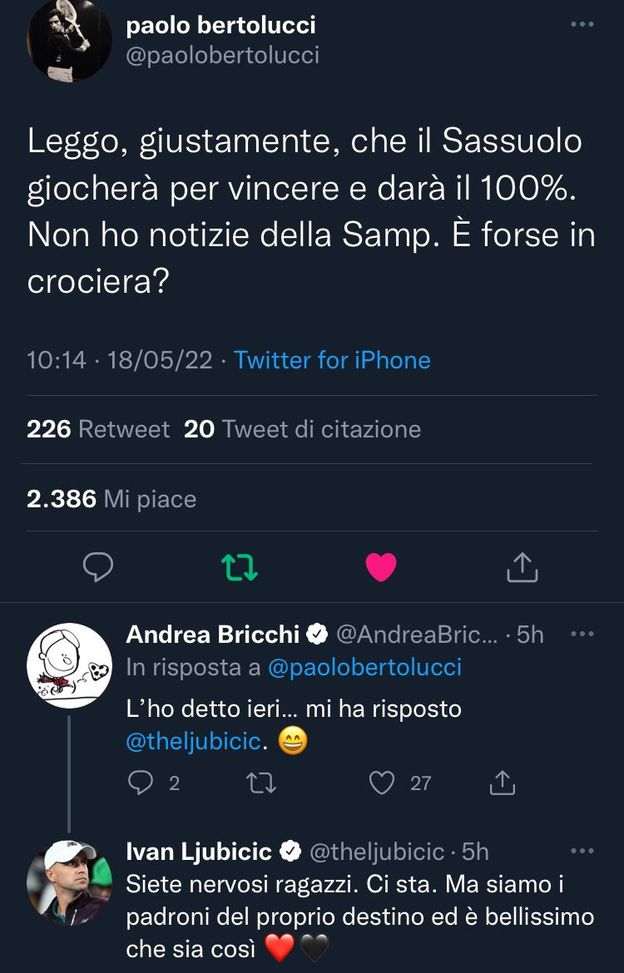The width and height of the screenshot is (624, 973).
Task: Retweet Paolo Bertolucci's tweet
Action: coord(238,567)
